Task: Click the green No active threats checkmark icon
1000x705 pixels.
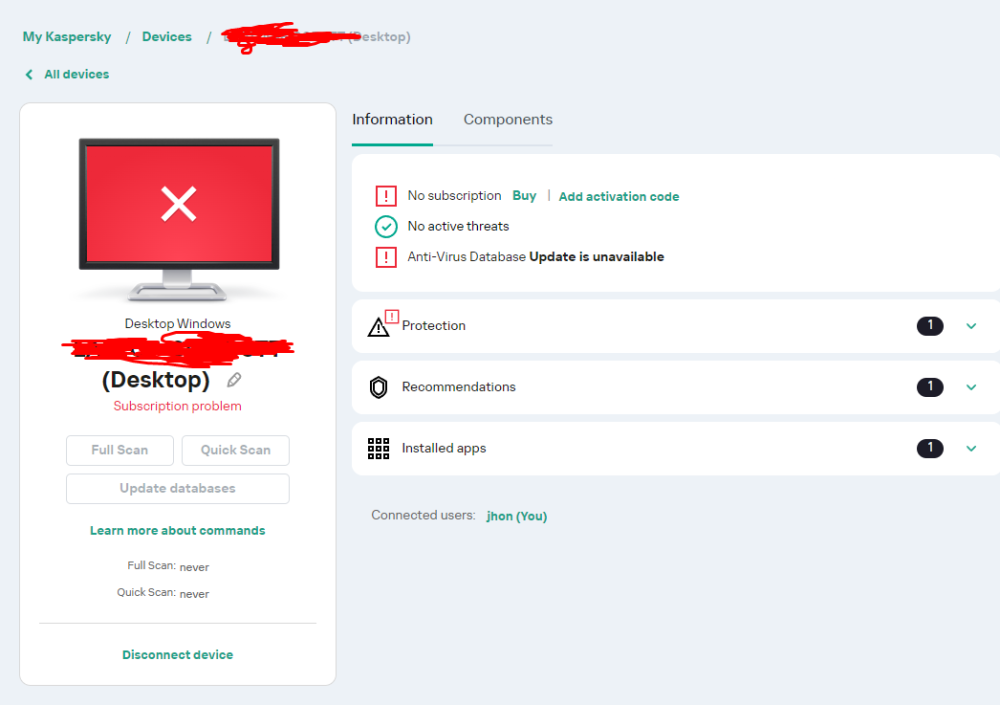Action: [386, 226]
